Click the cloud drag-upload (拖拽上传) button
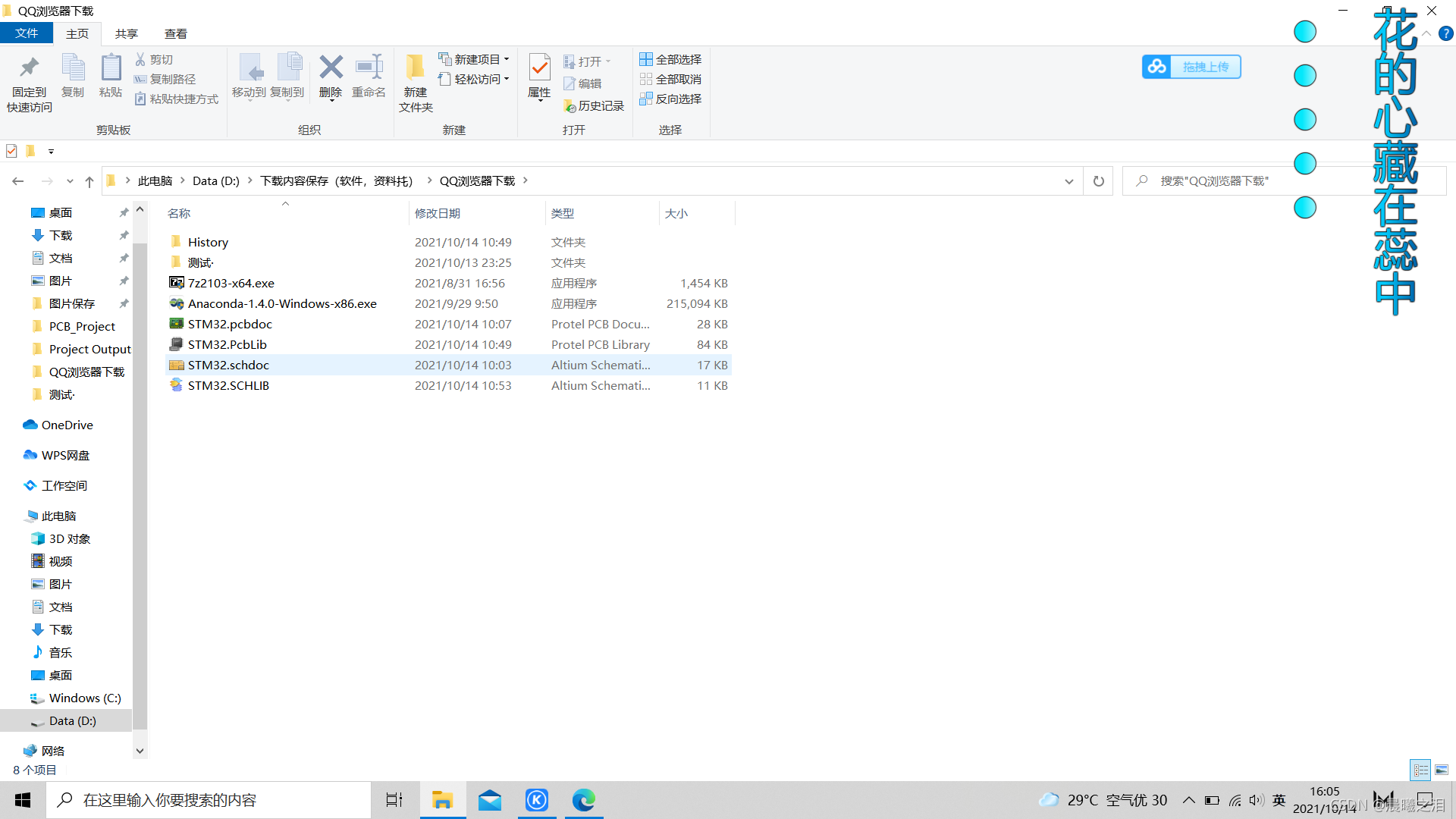The image size is (1456, 819). tap(1191, 67)
